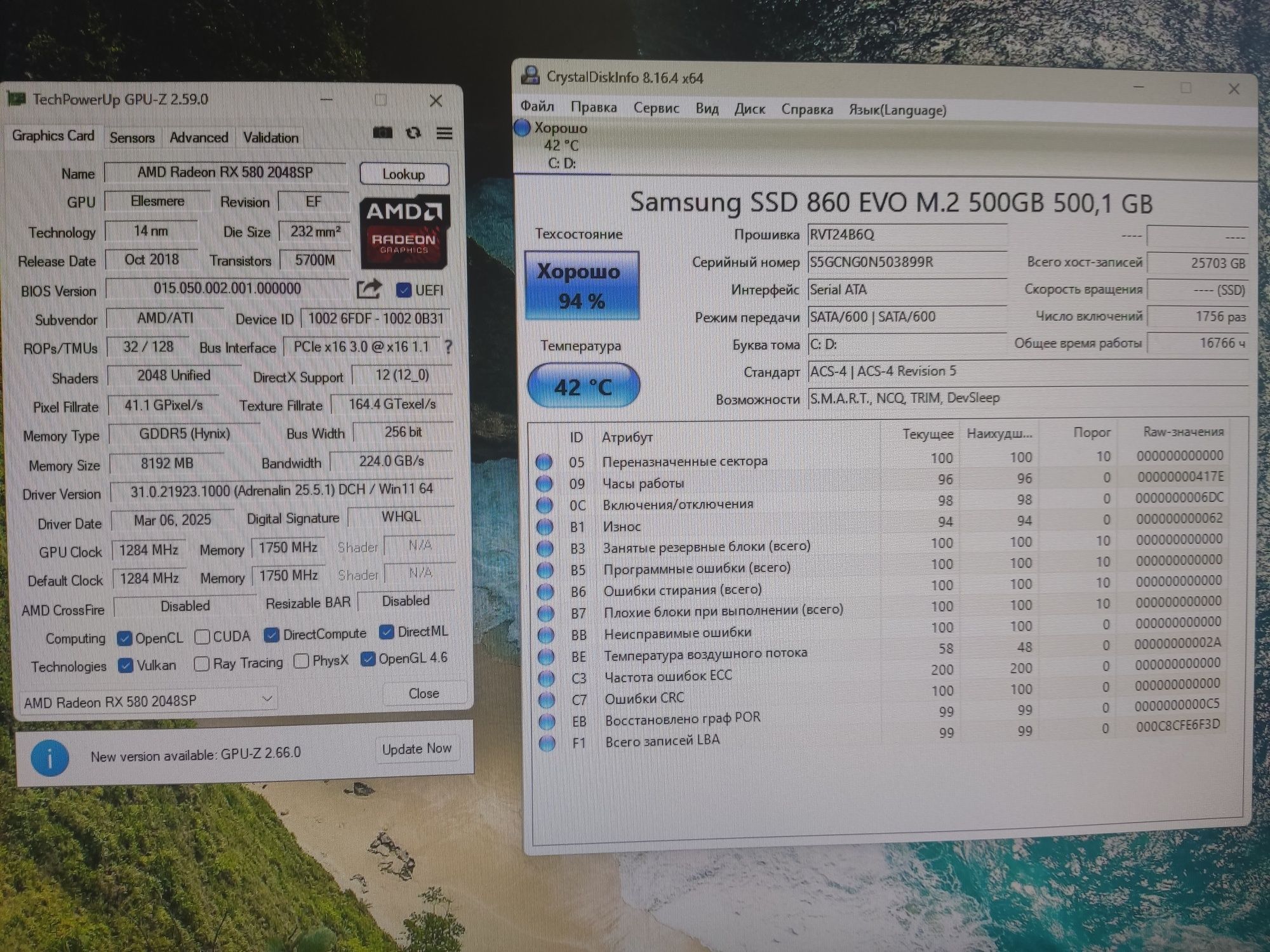The height and width of the screenshot is (952, 1270).
Task: Click status orb of attribute C3 row
Action: pyautogui.click(x=546, y=678)
